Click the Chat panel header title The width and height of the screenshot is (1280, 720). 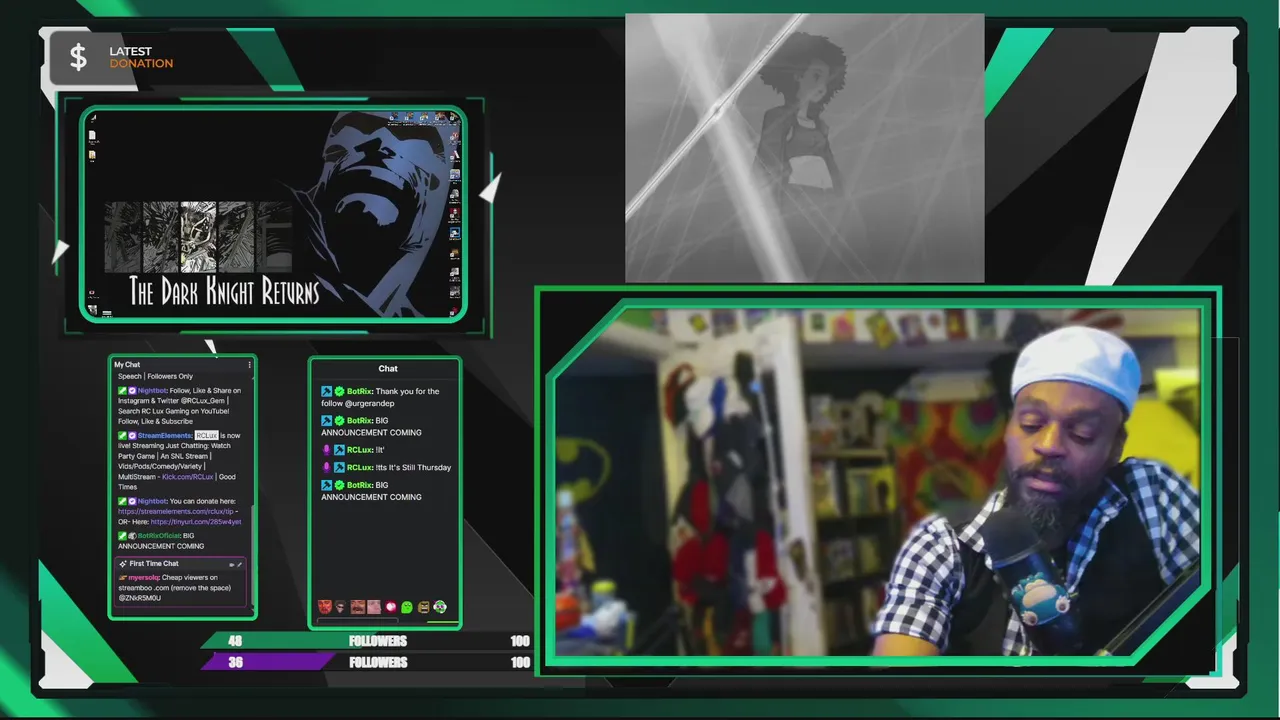[388, 369]
